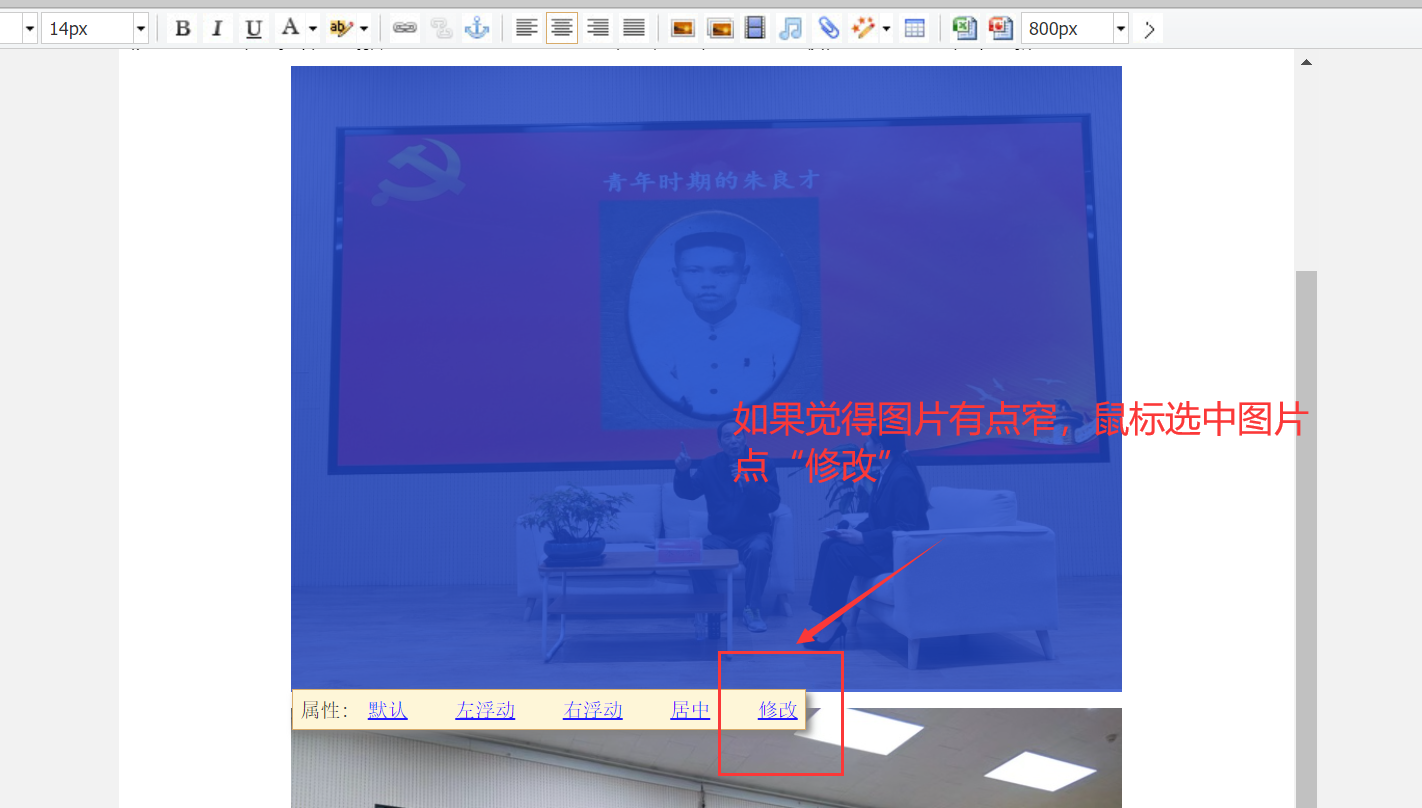Viewport: 1422px width, 808px height.
Task: Insert a single image
Action: click(683, 29)
